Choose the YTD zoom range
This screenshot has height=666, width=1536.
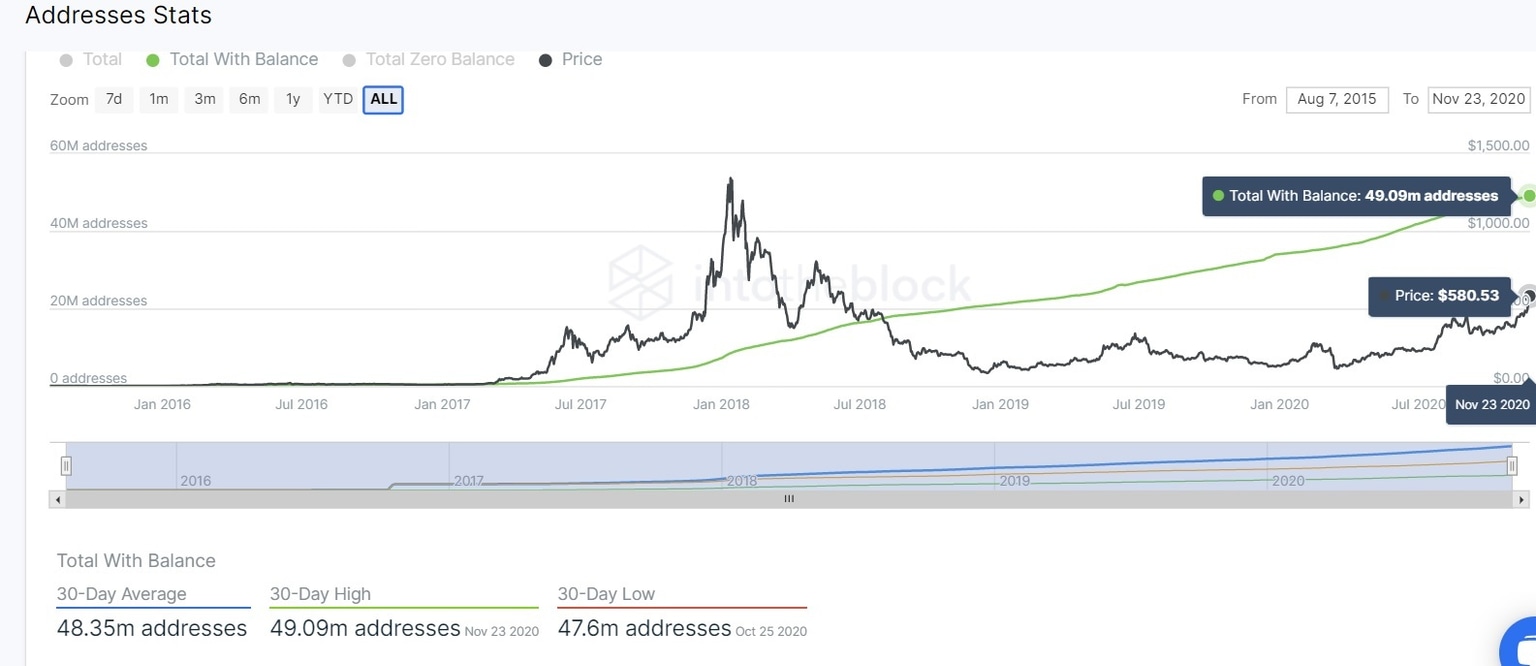338,99
